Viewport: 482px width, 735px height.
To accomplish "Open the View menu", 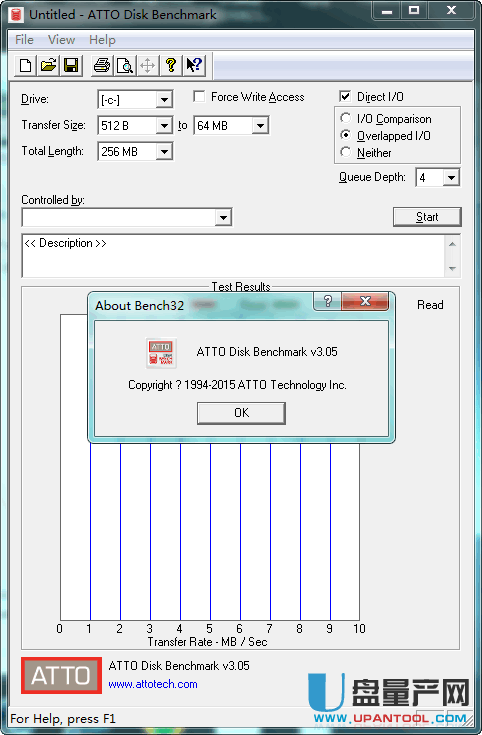I will (x=61, y=40).
